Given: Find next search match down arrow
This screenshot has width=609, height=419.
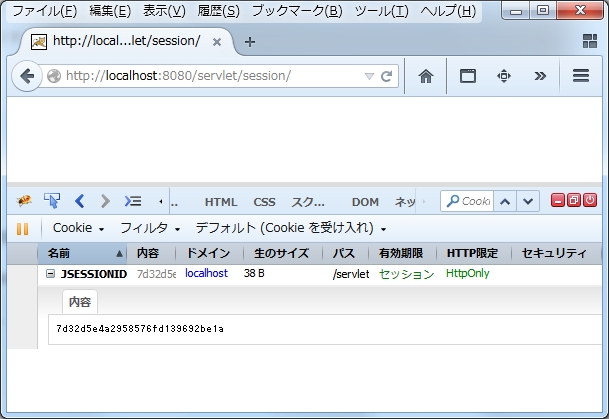Looking at the screenshot, I should (x=528, y=201).
